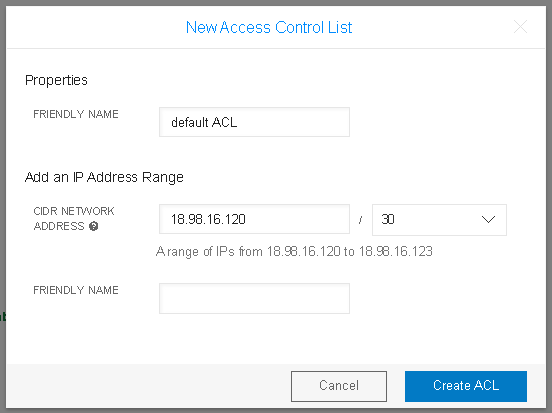
Task: Focus the ACL friendly name field
Action: point(254,122)
